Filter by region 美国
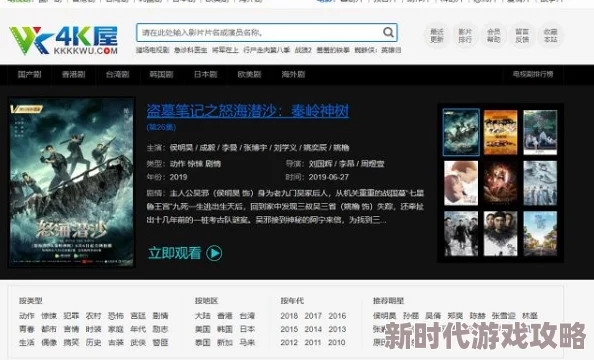This screenshot has width=594, height=360. (203, 329)
